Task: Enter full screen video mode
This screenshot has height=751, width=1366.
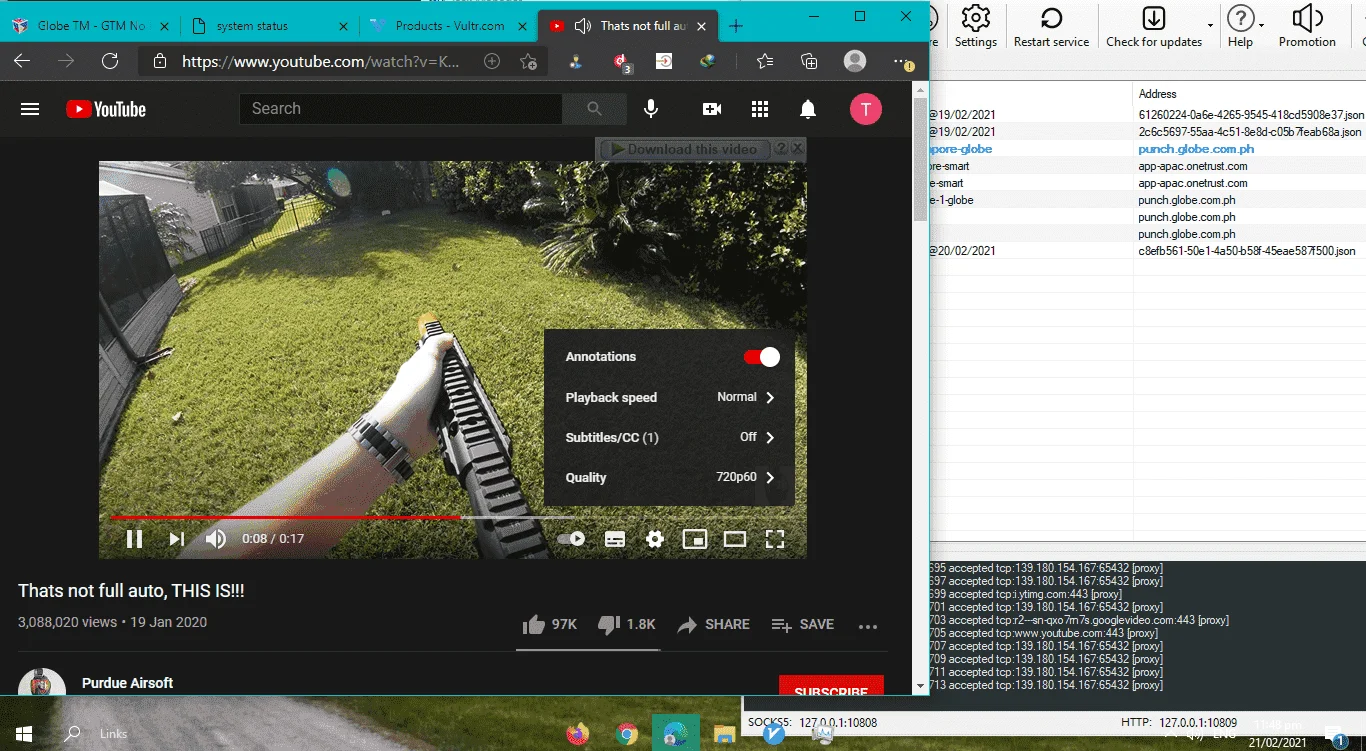Action: pyautogui.click(x=775, y=539)
